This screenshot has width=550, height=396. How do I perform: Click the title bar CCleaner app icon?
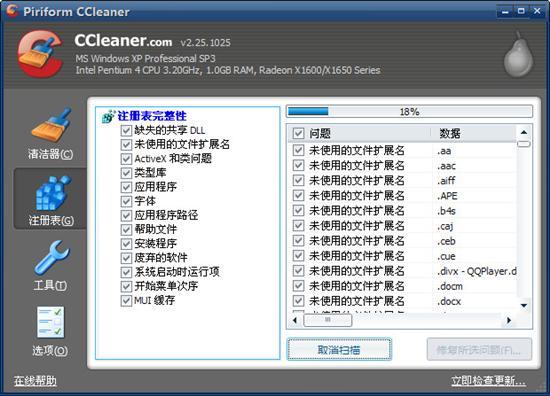click(12, 11)
